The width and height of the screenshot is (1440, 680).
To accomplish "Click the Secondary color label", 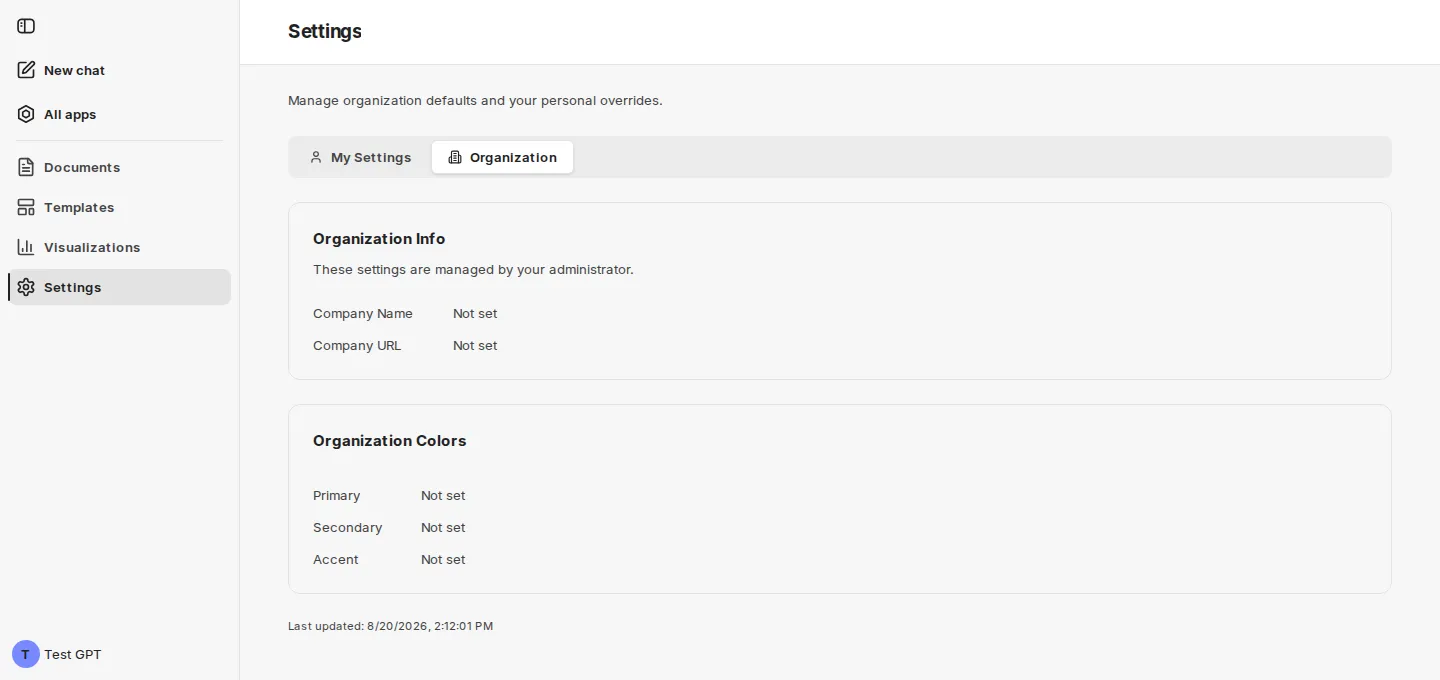I will click(347, 527).
